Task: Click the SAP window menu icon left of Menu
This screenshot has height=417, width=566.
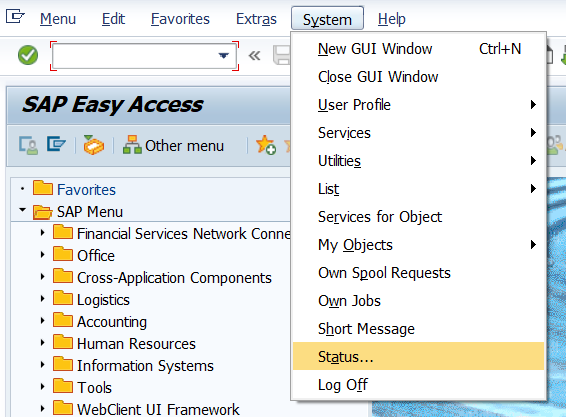Action: (x=15, y=17)
